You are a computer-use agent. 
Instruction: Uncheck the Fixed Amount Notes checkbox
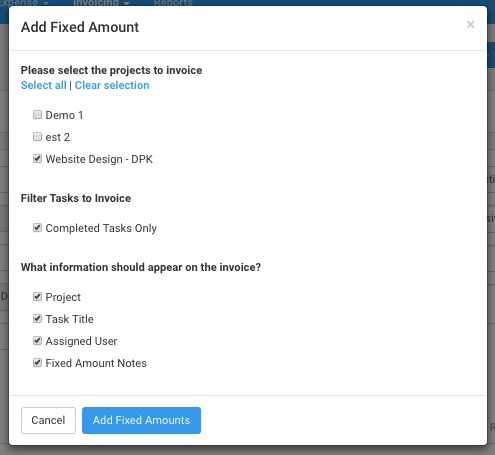click(x=37, y=363)
